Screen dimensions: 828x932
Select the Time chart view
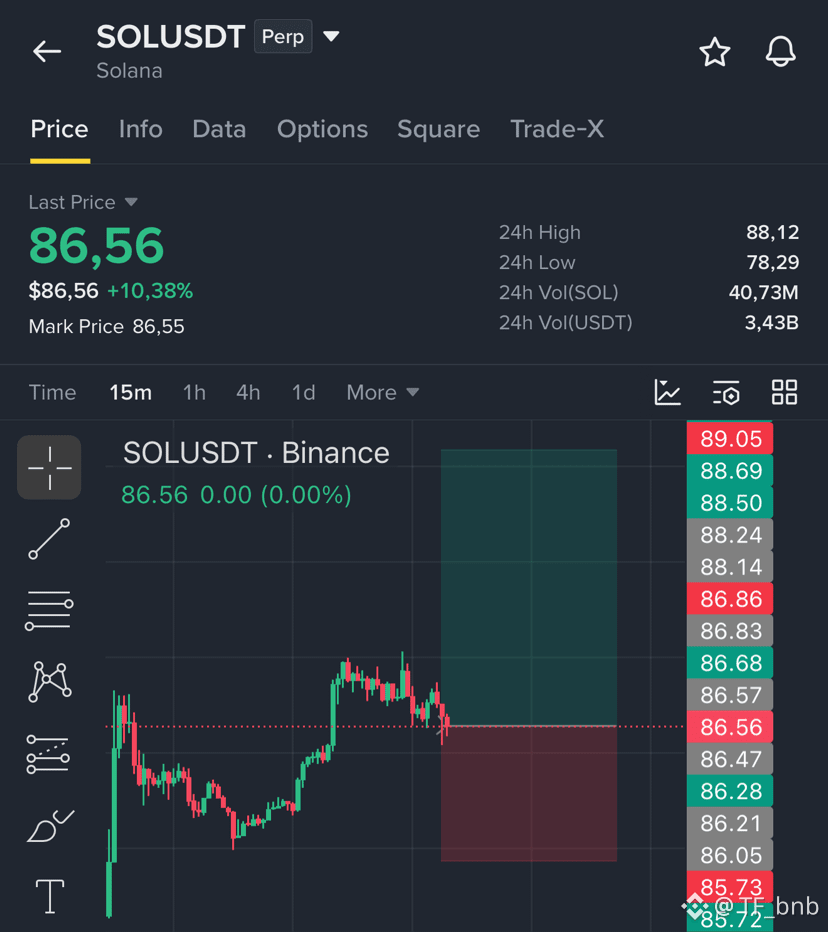pyautogui.click(x=52, y=392)
